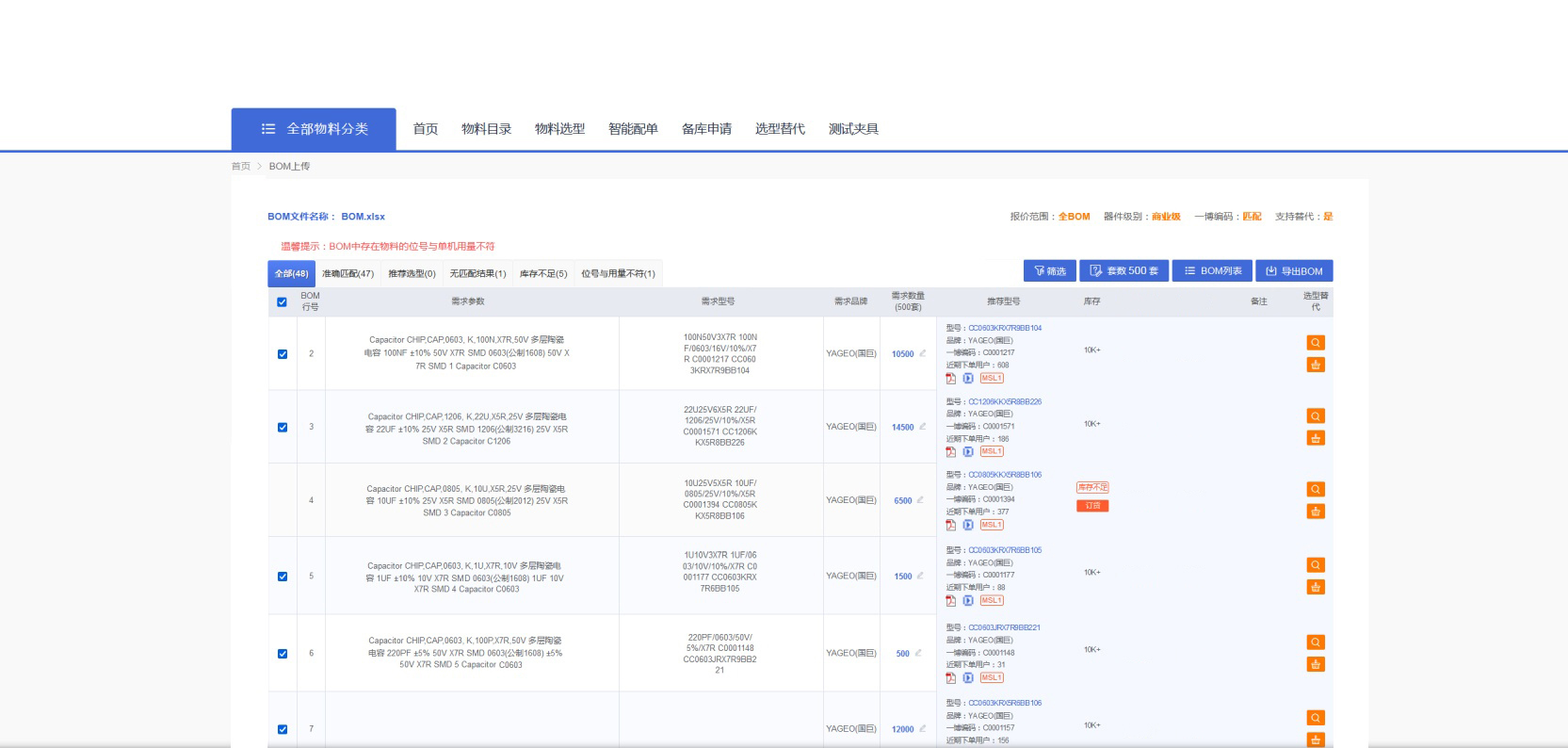Click the blue video icon for CC1206KKX5R8BB226
This screenshot has width=1568, height=748.
pos(967,452)
